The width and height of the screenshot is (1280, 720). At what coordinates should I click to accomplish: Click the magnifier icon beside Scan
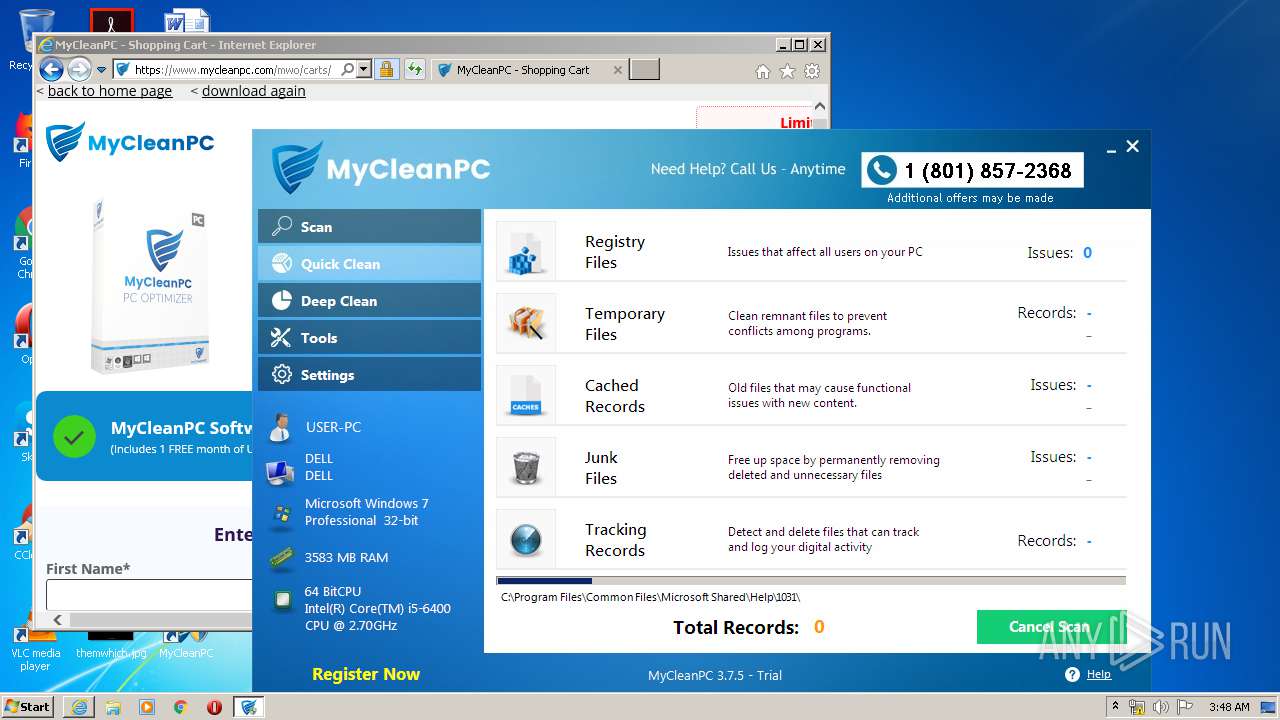coord(282,227)
